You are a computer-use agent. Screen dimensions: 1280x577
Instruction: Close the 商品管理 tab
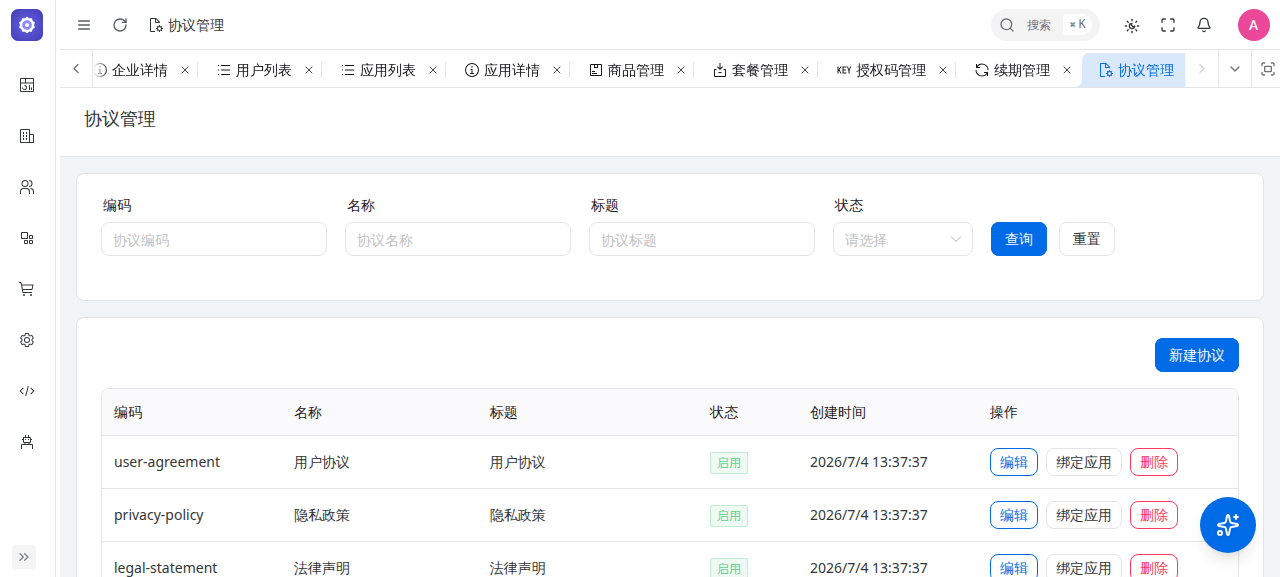click(x=681, y=70)
